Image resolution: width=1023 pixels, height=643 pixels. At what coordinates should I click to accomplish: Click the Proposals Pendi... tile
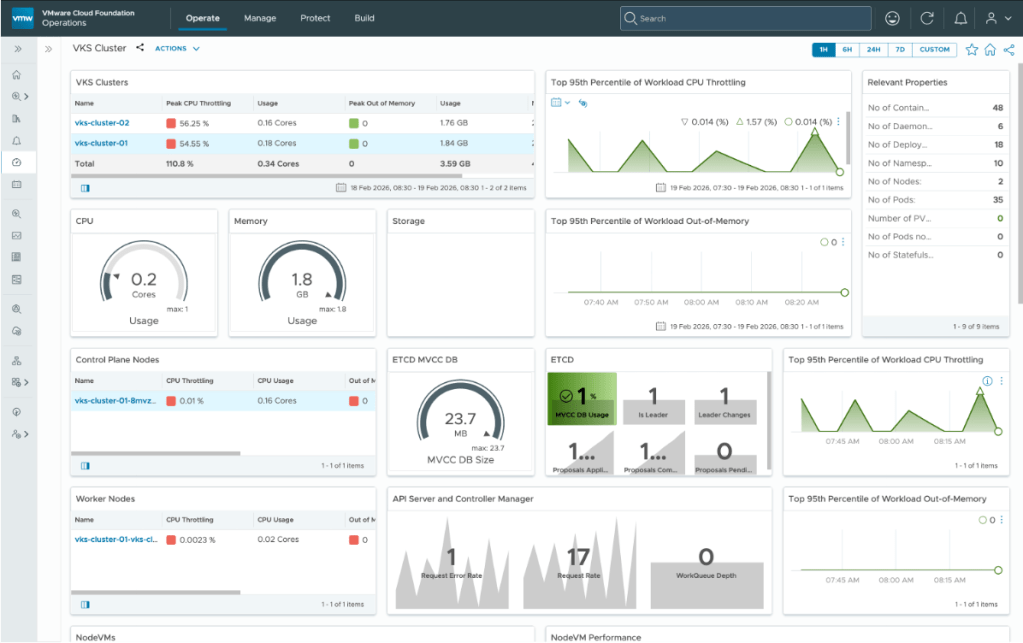pos(724,456)
